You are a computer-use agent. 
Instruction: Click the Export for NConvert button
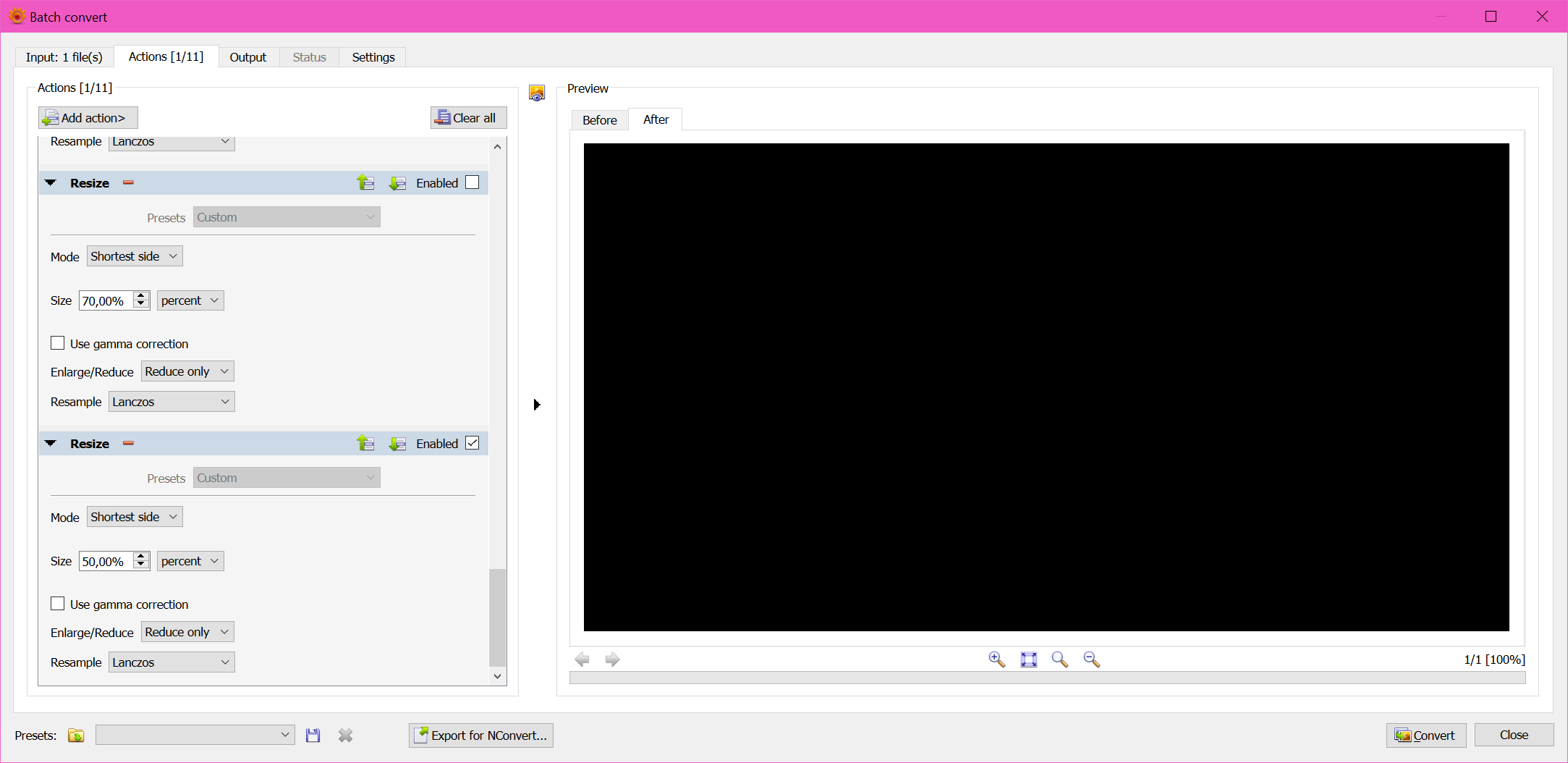tap(481, 735)
